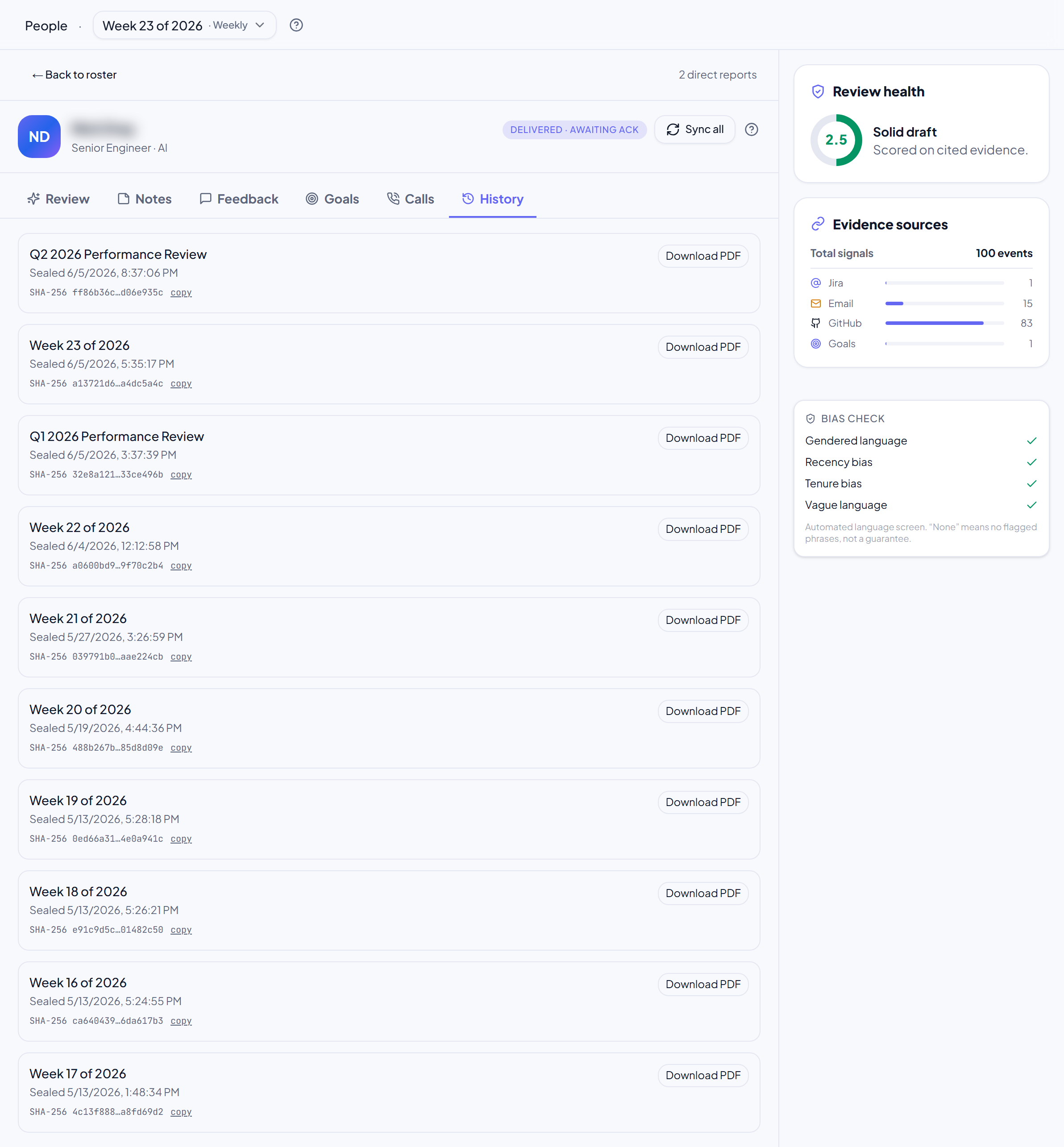Click the Email envelope icon

click(x=816, y=303)
